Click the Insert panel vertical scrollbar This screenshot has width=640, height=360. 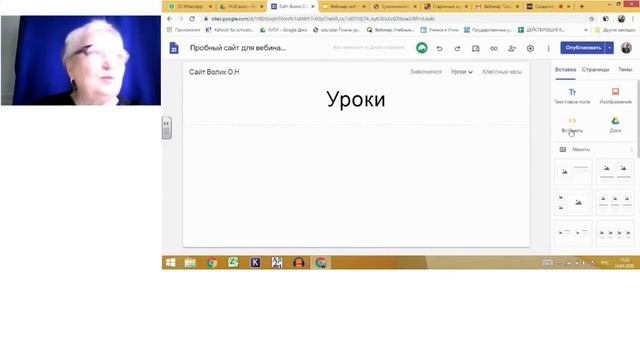click(x=638, y=118)
